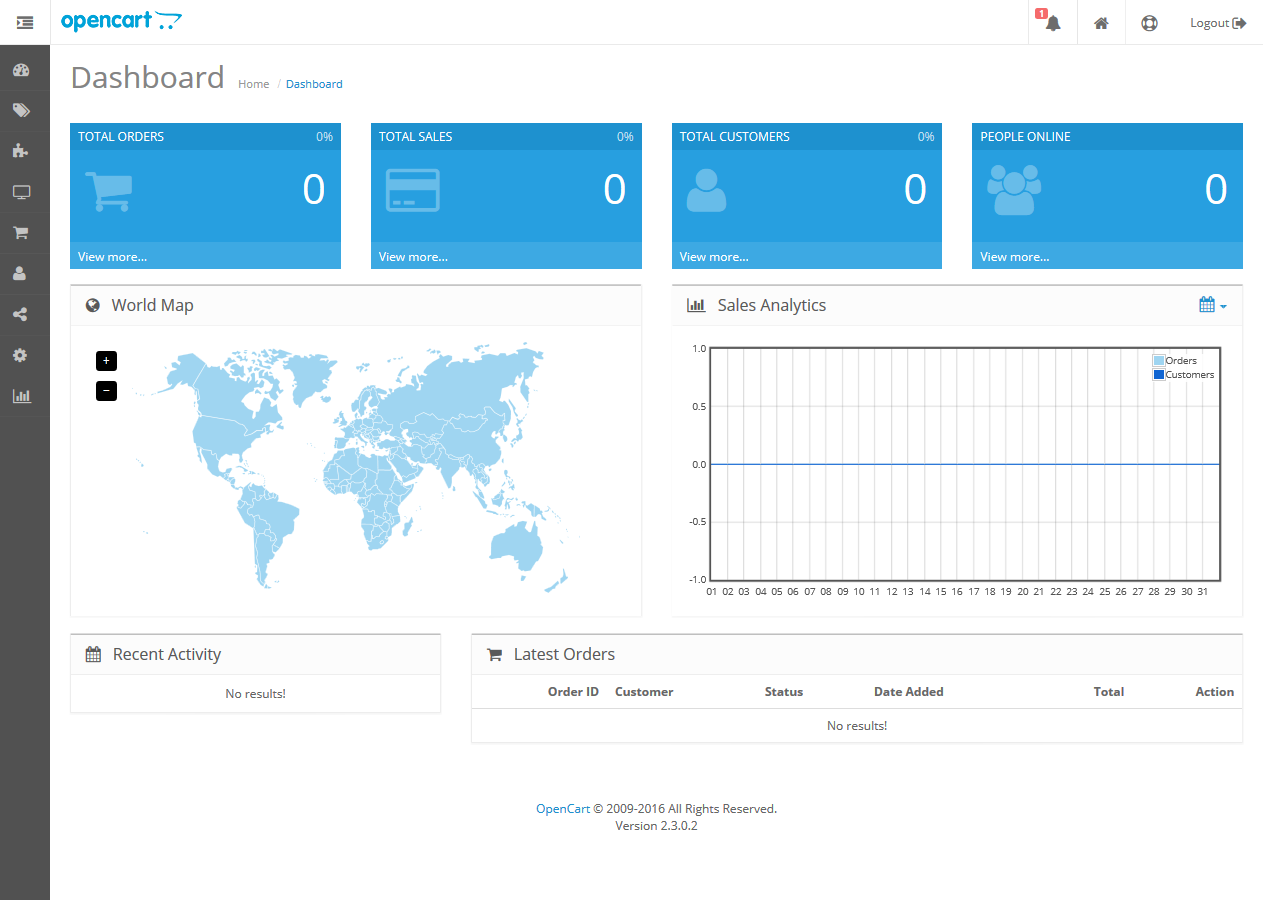Click the Recent Activity calendar icon
This screenshot has width=1263, height=900.
coord(94,655)
